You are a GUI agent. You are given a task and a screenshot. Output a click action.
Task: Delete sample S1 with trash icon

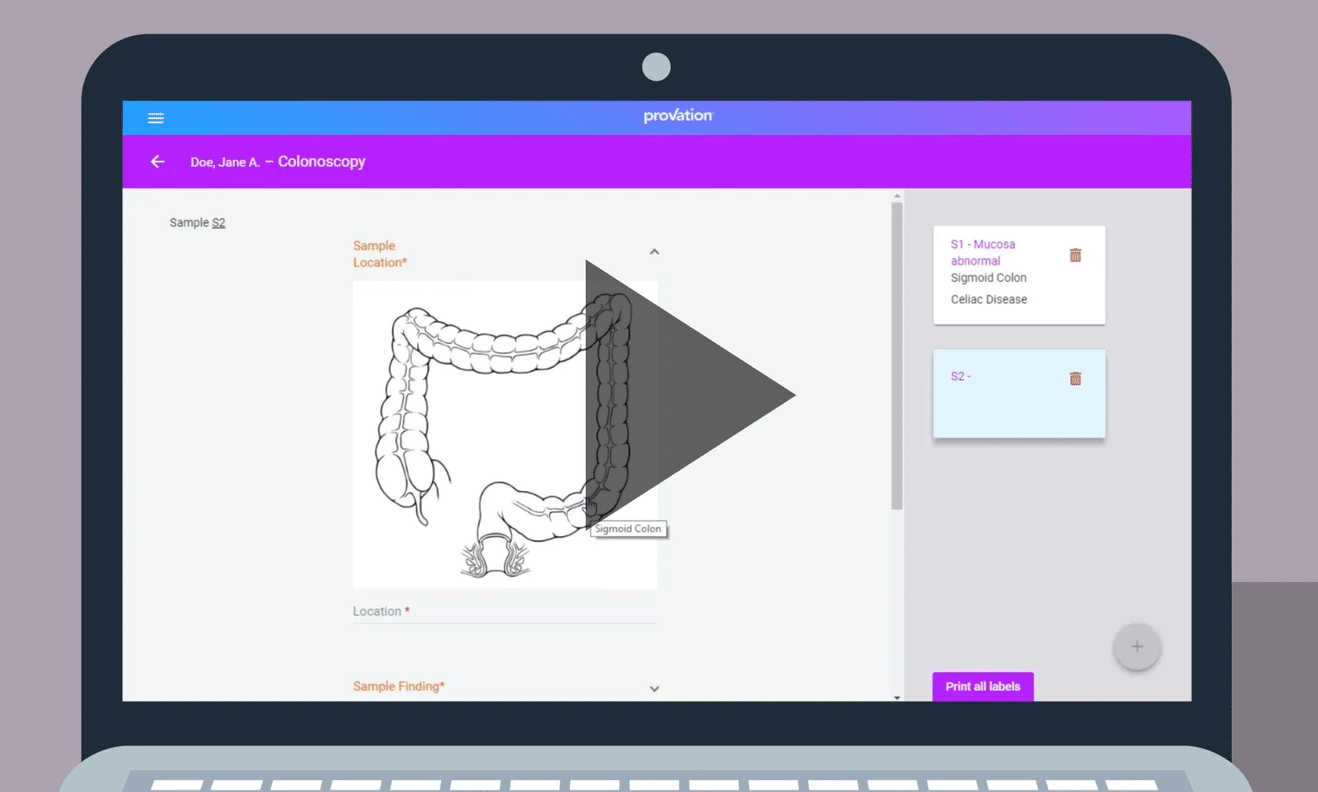tap(1075, 255)
